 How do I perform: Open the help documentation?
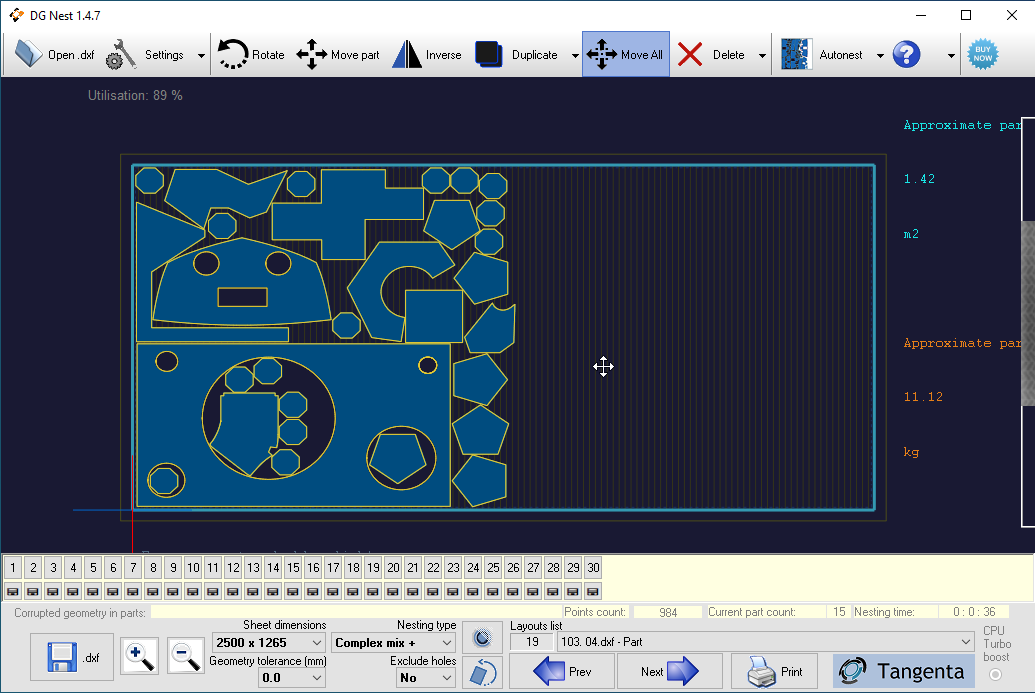click(906, 54)
